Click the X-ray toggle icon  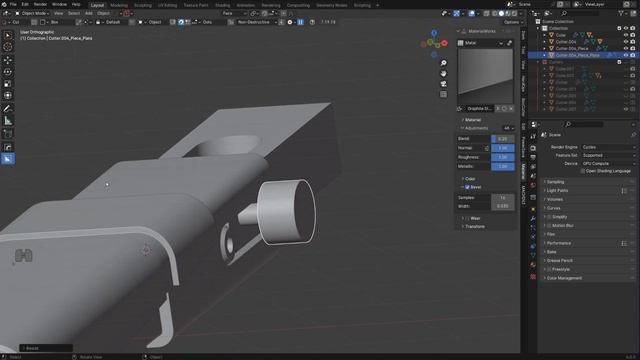pyautogui.click(x=487, y=13)
